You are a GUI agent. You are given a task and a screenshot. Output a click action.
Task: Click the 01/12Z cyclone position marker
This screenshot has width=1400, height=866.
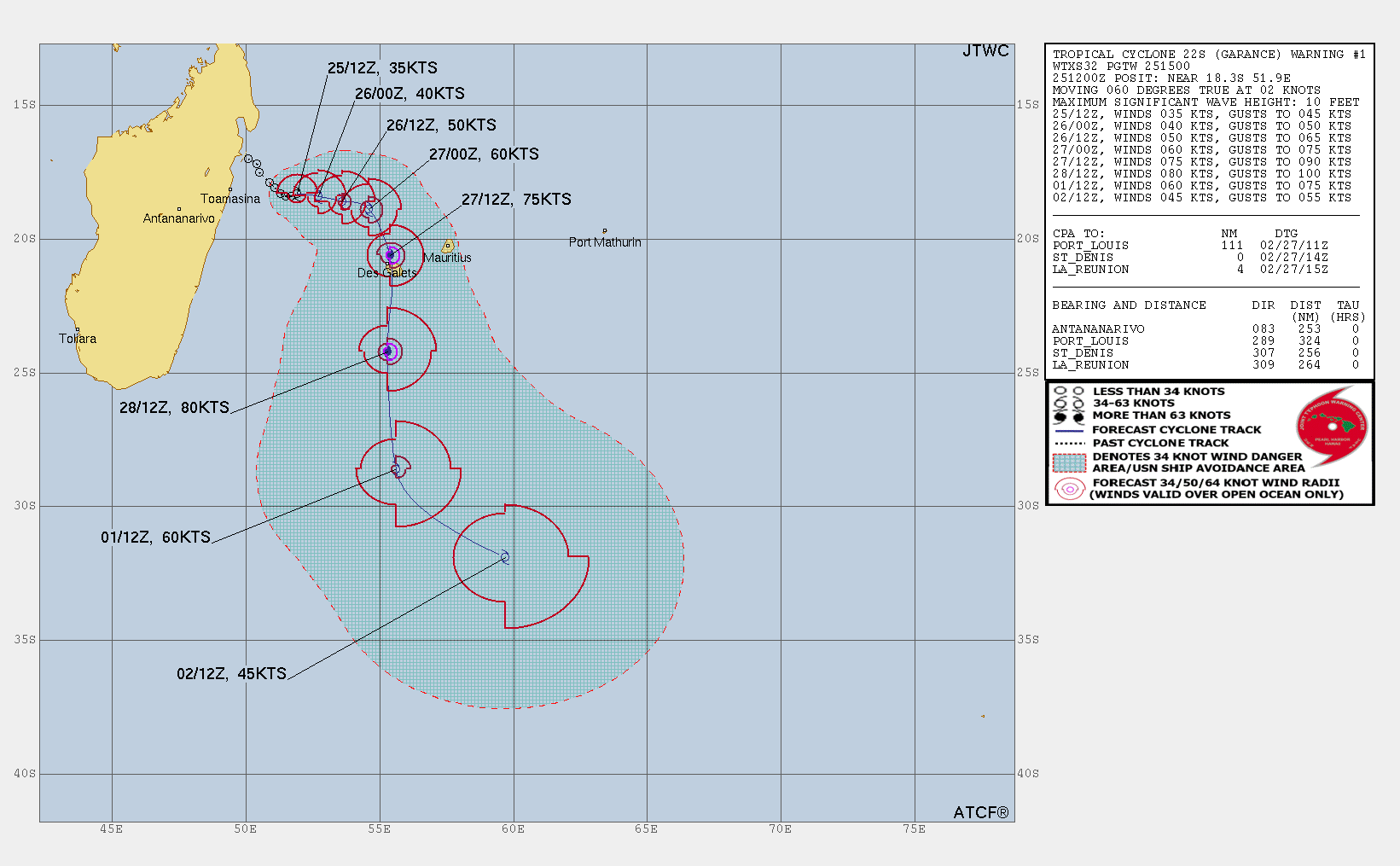(x=396, y=469)
